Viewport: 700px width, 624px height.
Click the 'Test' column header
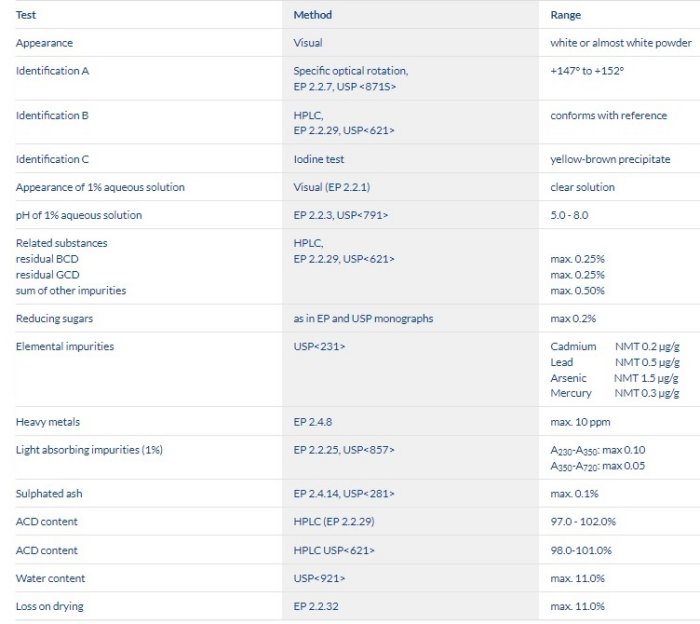pyautogui.click(x=26, y=15)
